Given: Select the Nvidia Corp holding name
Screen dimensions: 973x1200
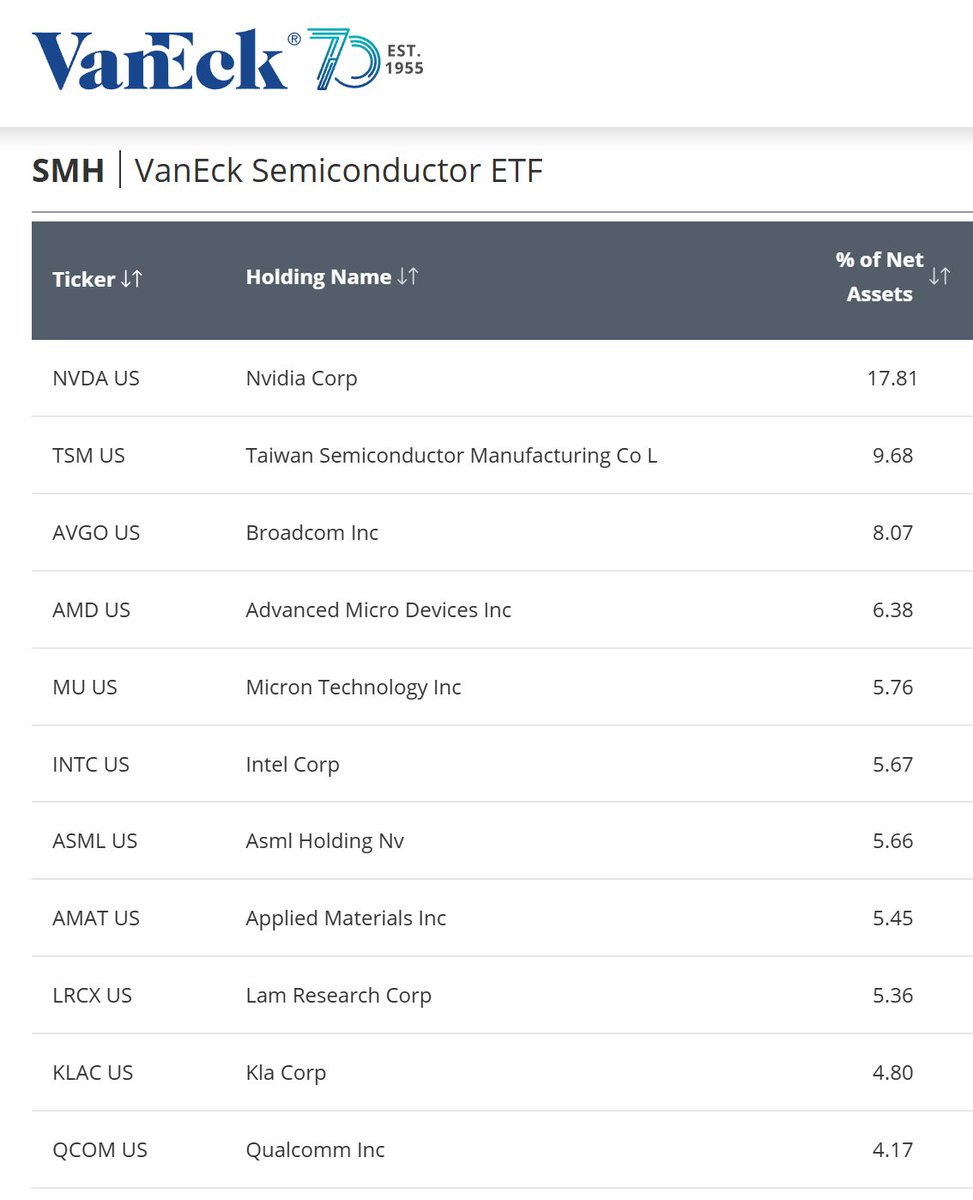Looking at the screenshot, I should 301,378.
